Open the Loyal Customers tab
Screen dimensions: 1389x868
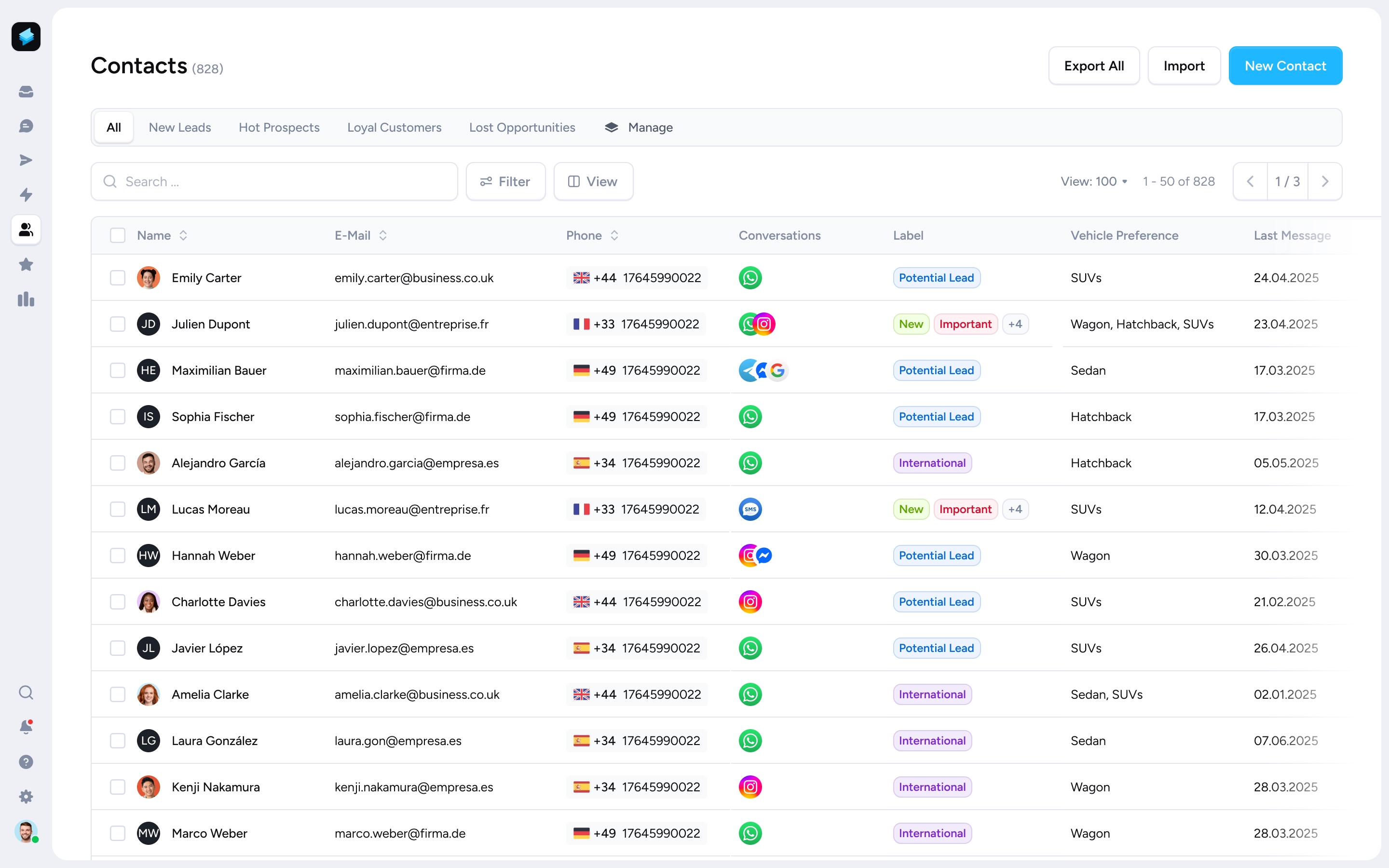coord(394,127)
